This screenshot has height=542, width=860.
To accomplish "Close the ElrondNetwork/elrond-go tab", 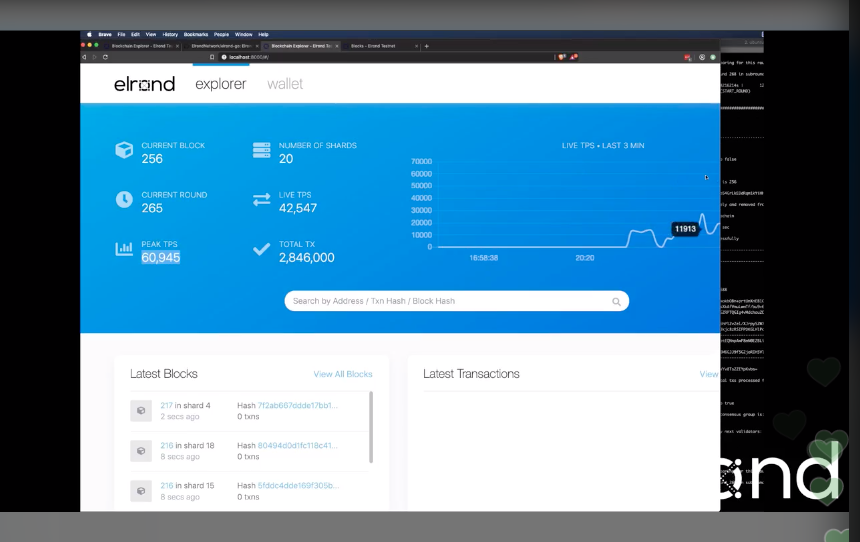I will (257, 46).
